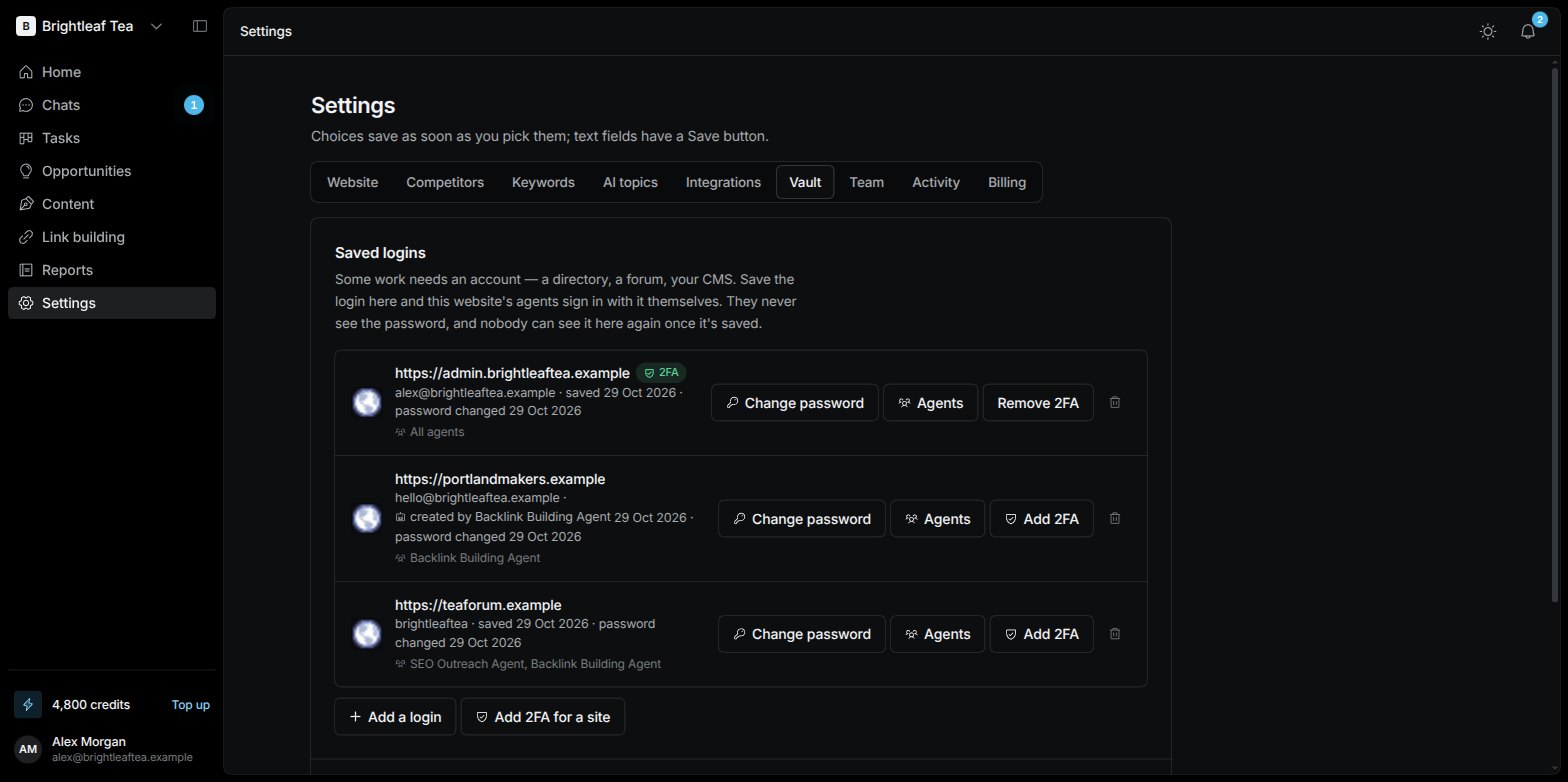Remove 2FA from admin.brightleaftea.example

pos(1038,403)
